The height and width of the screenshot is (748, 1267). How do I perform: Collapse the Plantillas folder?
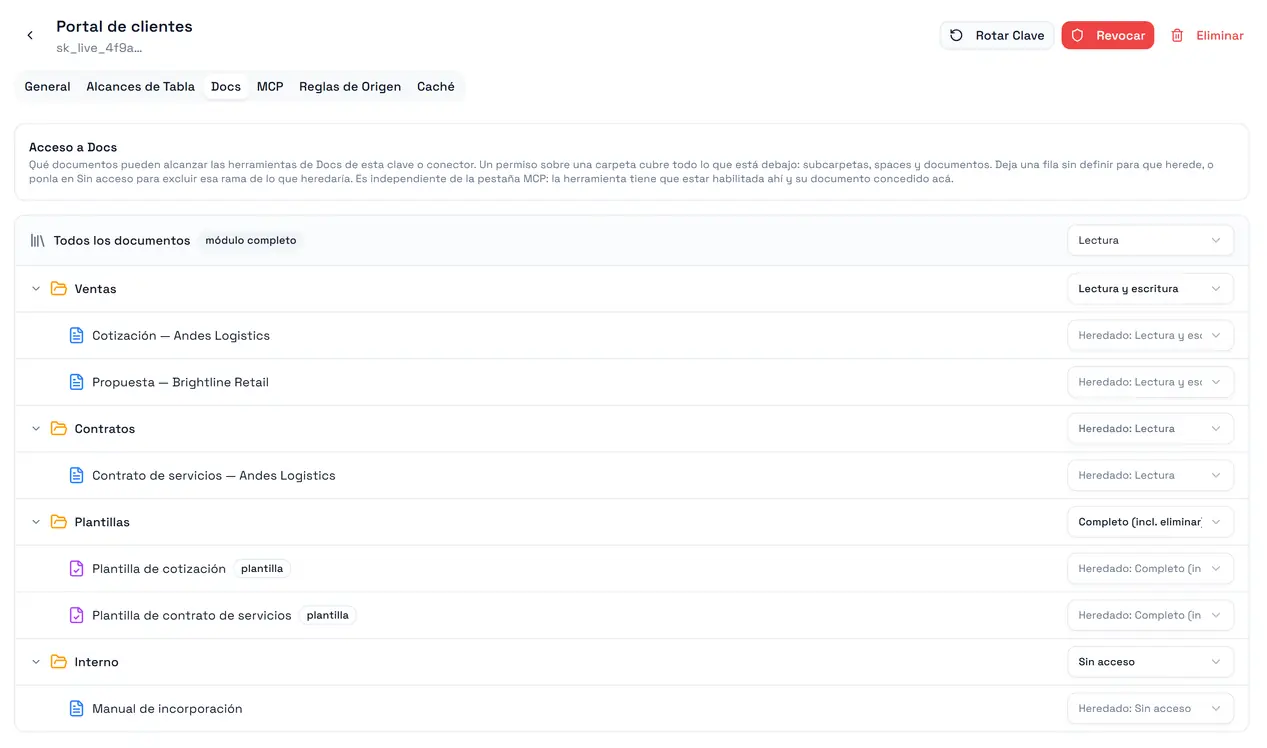(x=36, y=522)
